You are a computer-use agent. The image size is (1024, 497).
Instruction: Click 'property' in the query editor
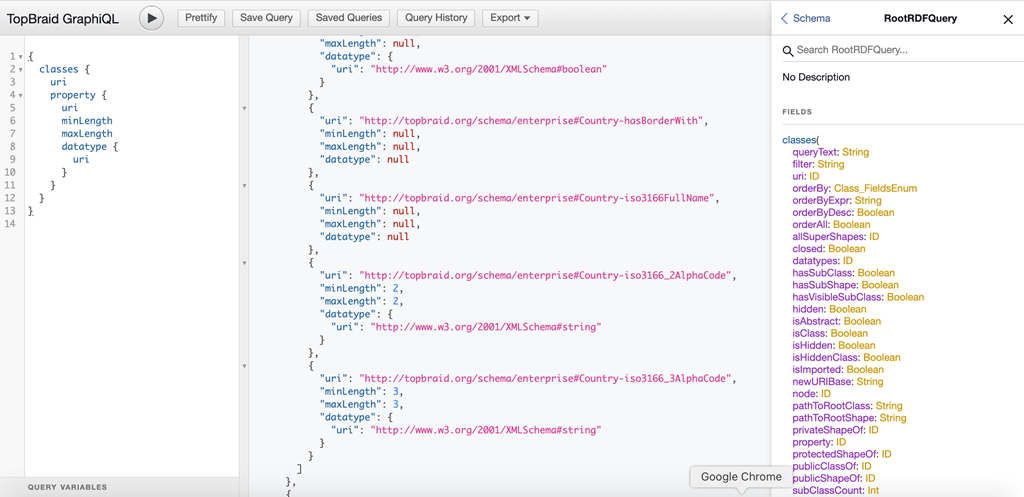[x=73, y=95]
